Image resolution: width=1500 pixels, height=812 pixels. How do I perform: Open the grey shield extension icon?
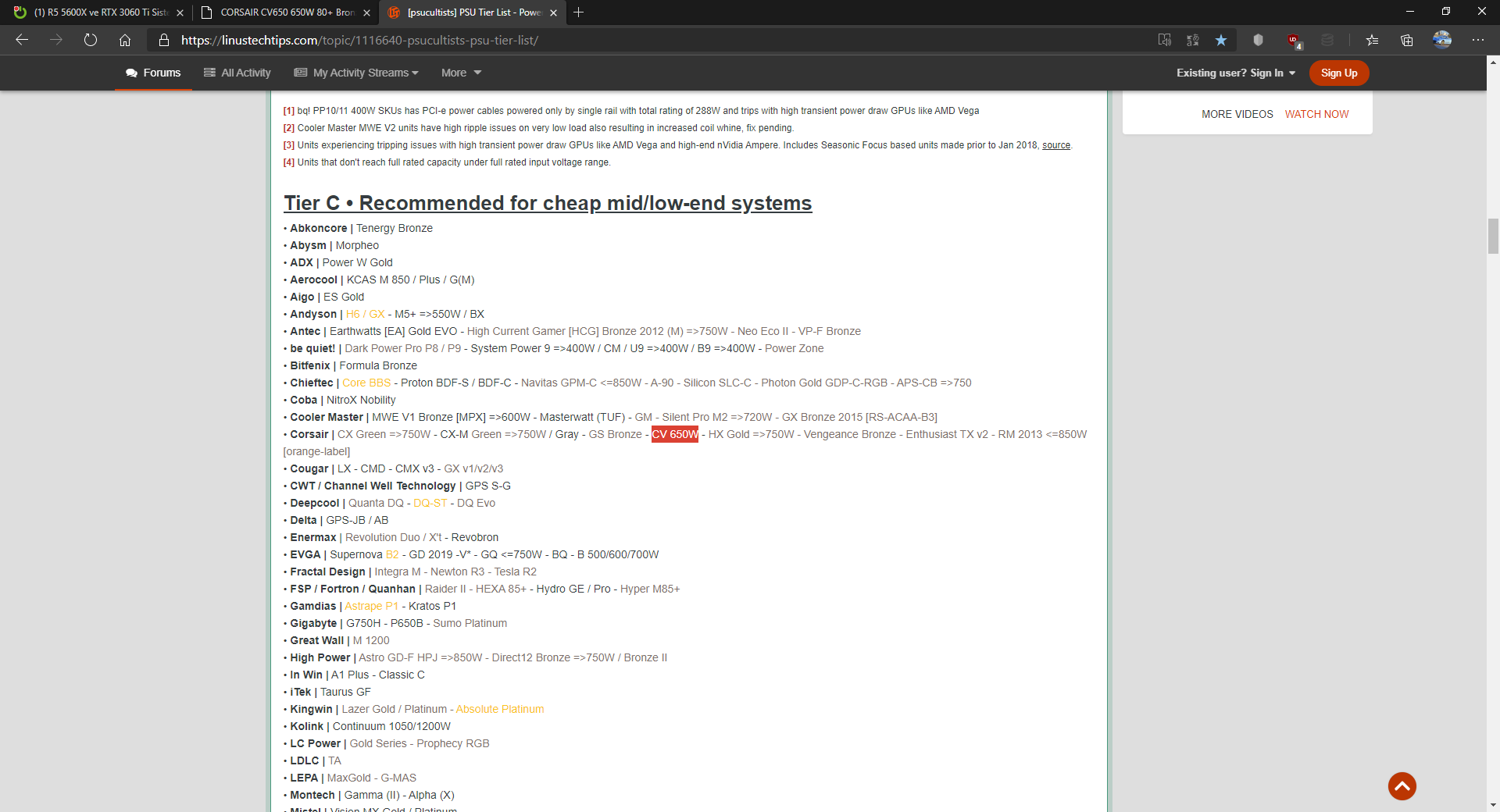coord(1258,40)
